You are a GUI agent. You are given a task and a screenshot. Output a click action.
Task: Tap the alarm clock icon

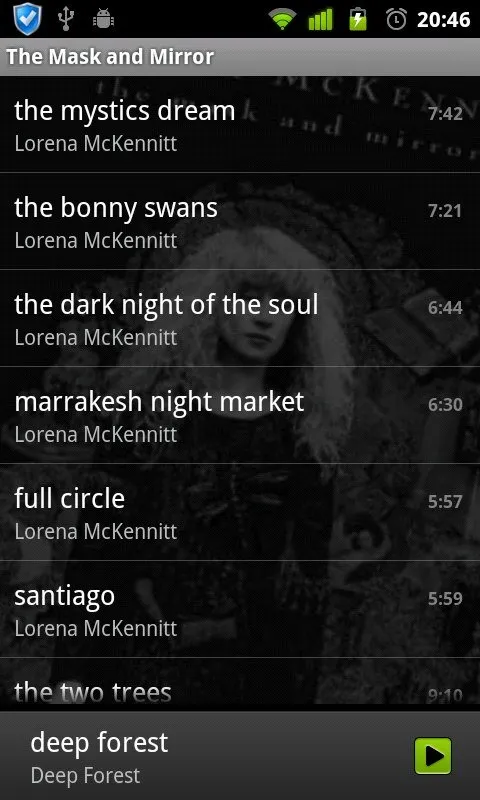(x=396, y=19)
